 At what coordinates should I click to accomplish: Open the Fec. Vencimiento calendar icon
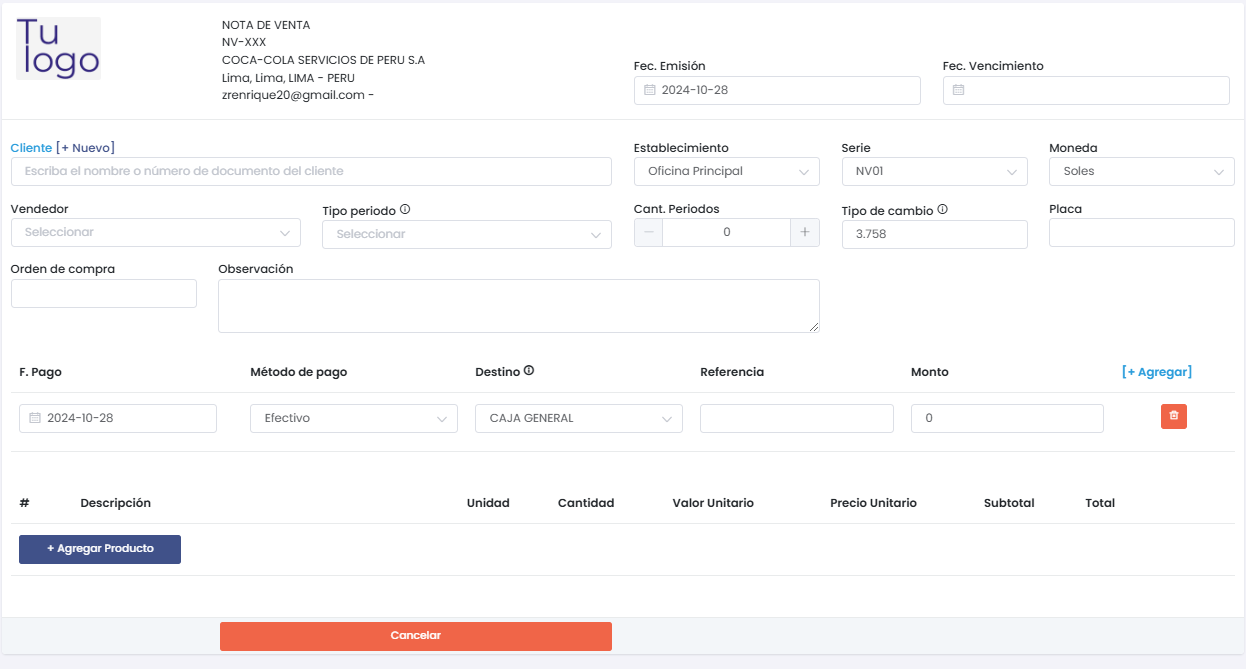point(957,90)
